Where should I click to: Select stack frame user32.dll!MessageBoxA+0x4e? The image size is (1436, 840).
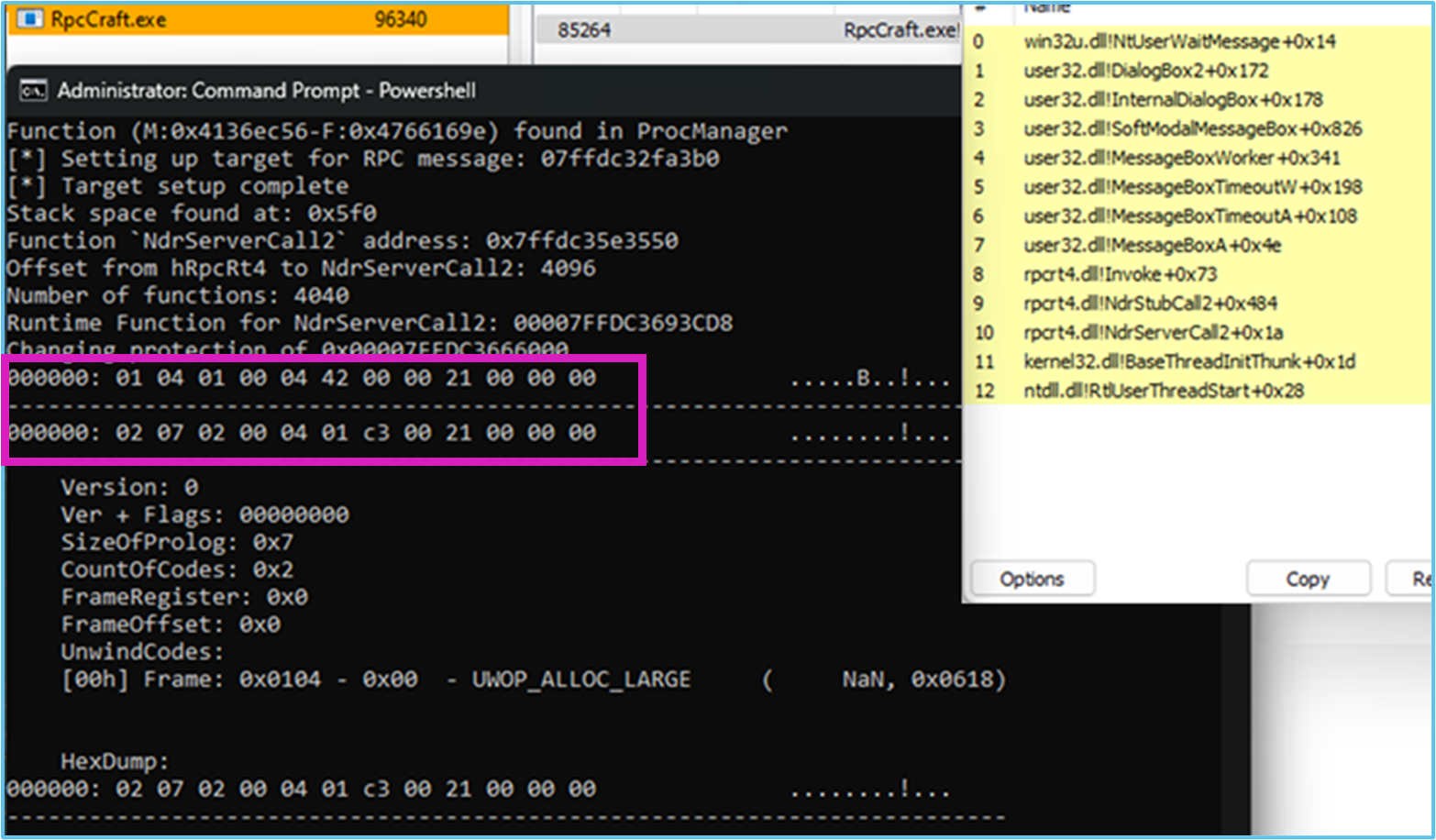(x=1152, y=245)
